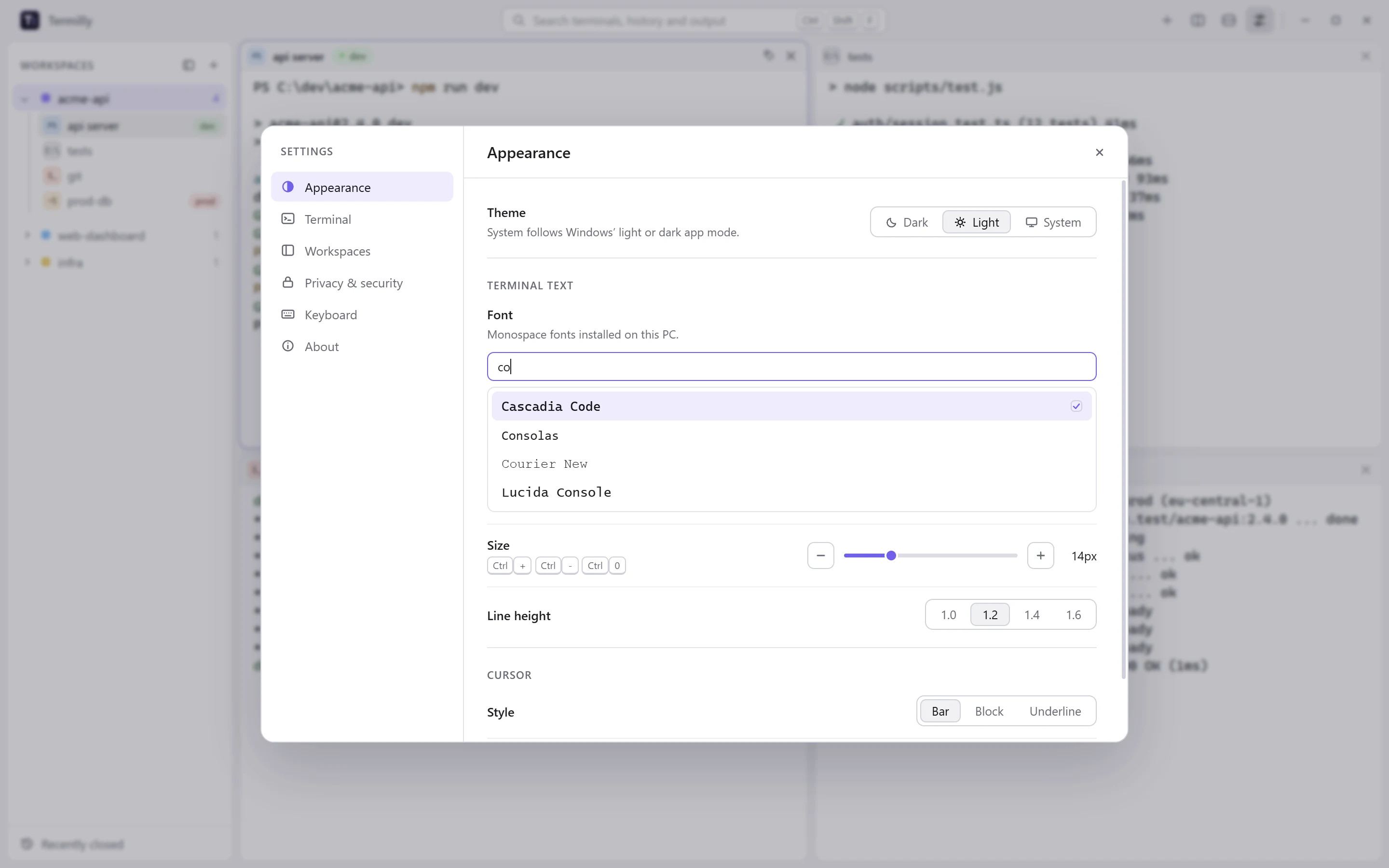
Task: Set line height to 1.4
Action: click(x=1032, y=615)
